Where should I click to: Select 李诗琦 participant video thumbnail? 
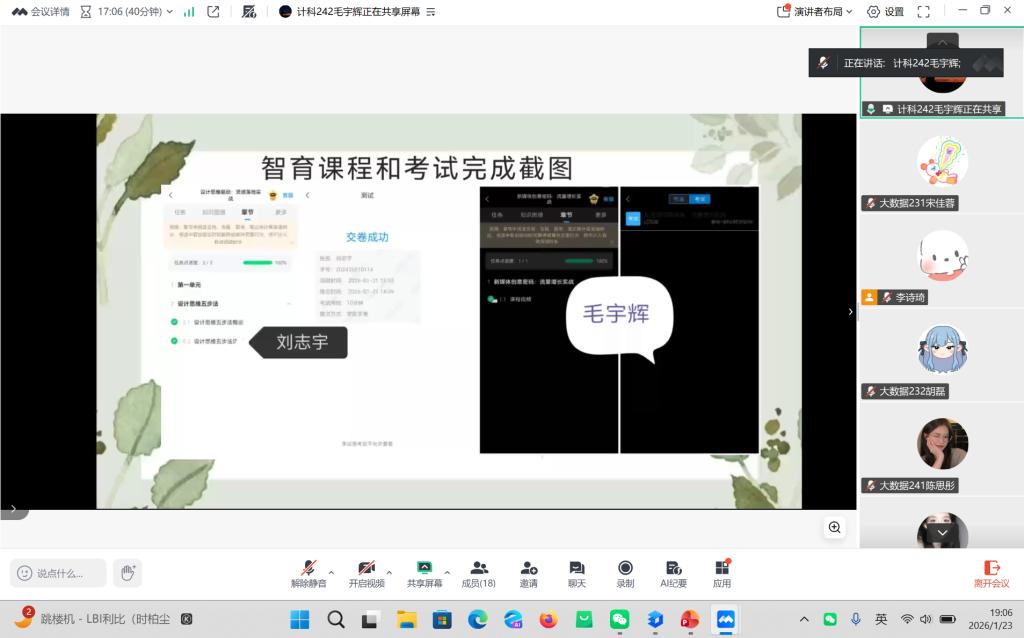[942, 257]
